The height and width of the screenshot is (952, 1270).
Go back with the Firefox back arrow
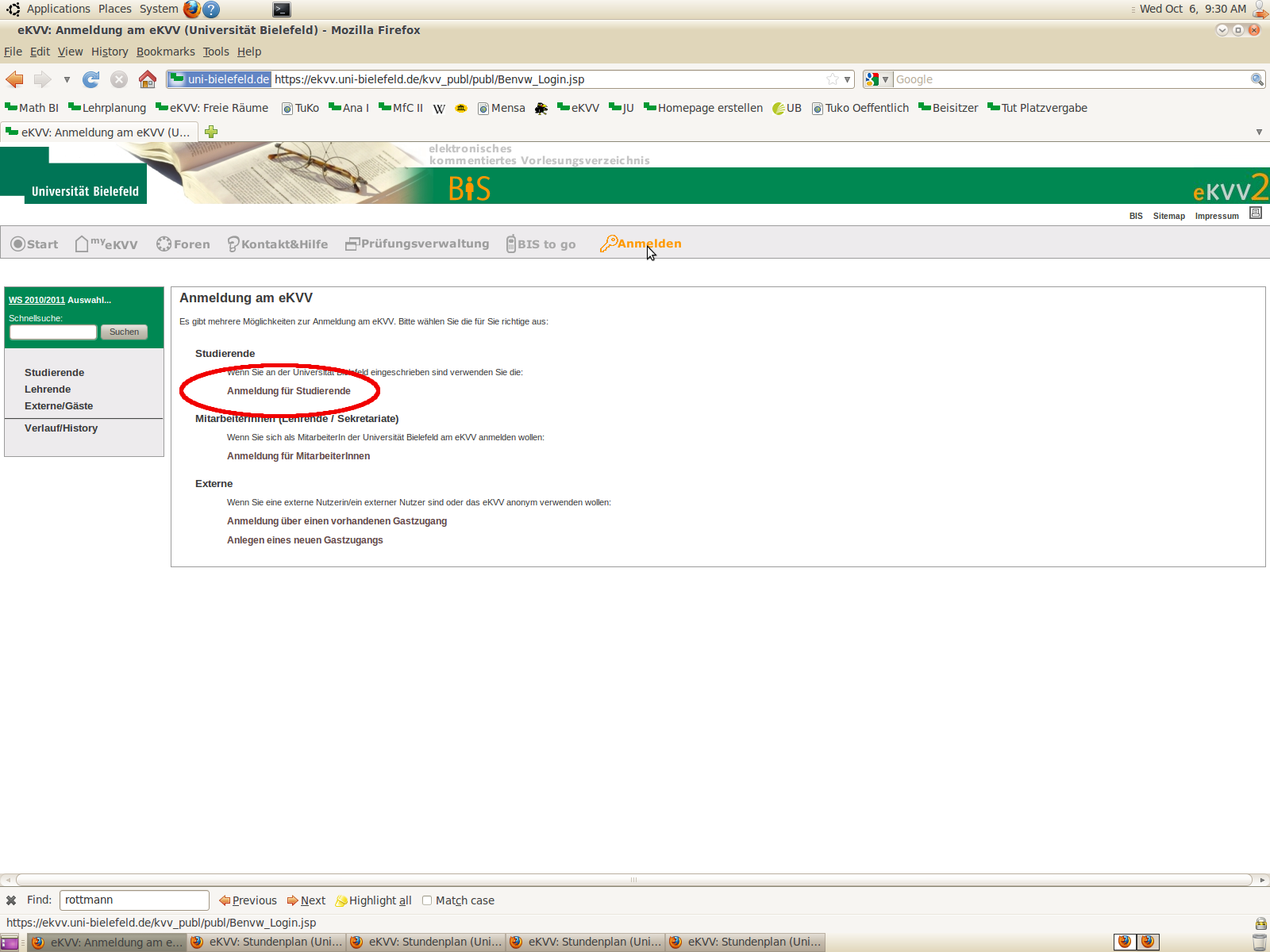pyautogui.click(x=14, y=79)
